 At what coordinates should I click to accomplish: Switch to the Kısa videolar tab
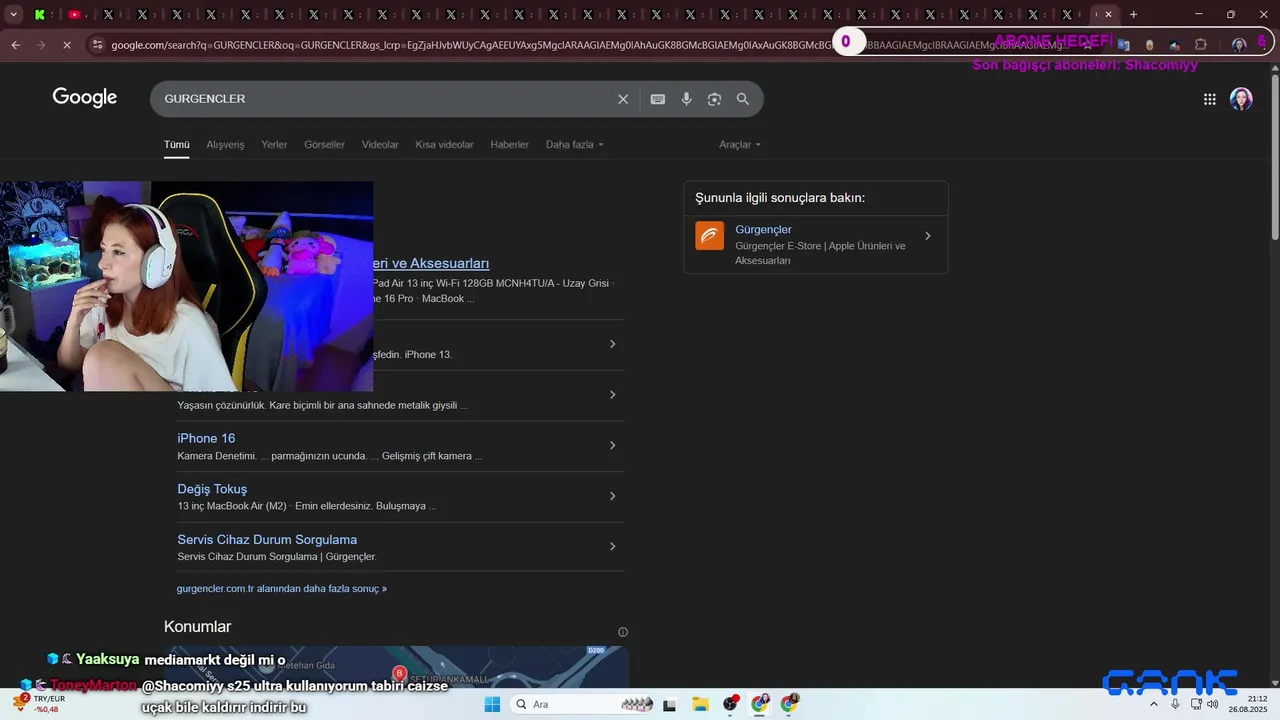(444, 145)
